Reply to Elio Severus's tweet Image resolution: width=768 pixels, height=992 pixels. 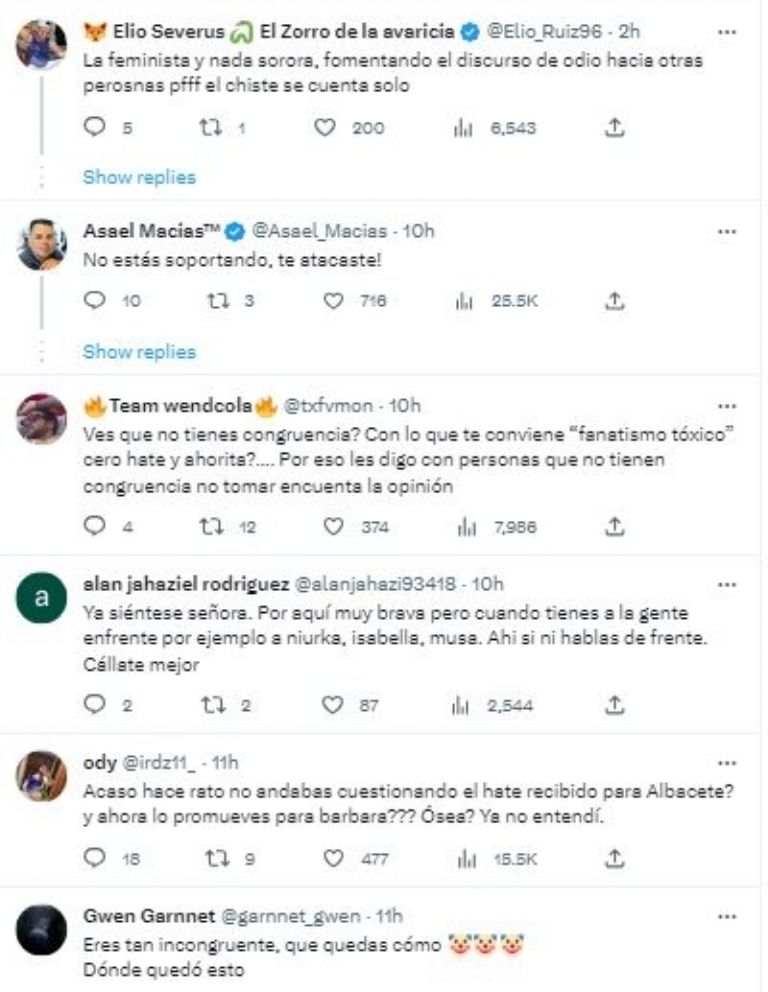tap(96, 127)
